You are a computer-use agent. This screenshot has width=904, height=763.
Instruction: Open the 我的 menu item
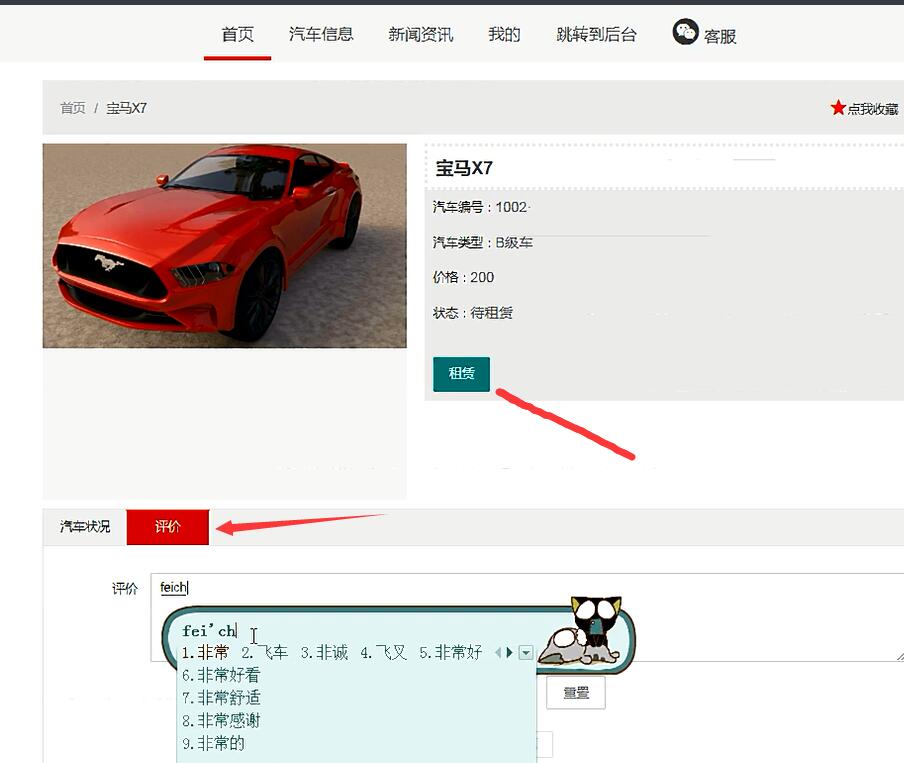click(x=504, y=35)
